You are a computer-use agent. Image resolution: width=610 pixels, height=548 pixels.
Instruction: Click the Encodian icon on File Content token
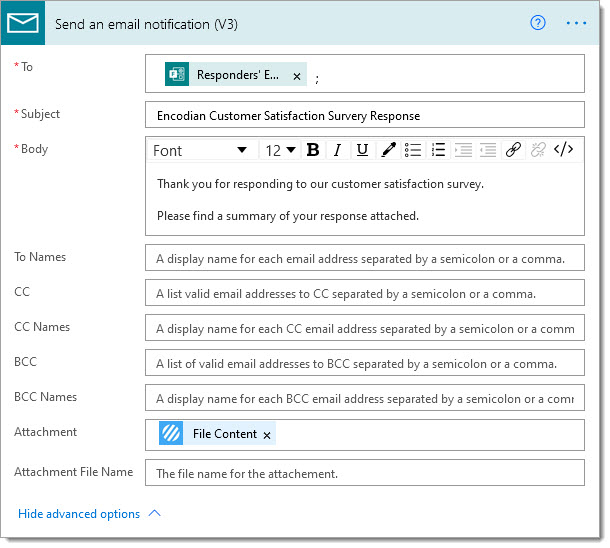tap(171, 433)
